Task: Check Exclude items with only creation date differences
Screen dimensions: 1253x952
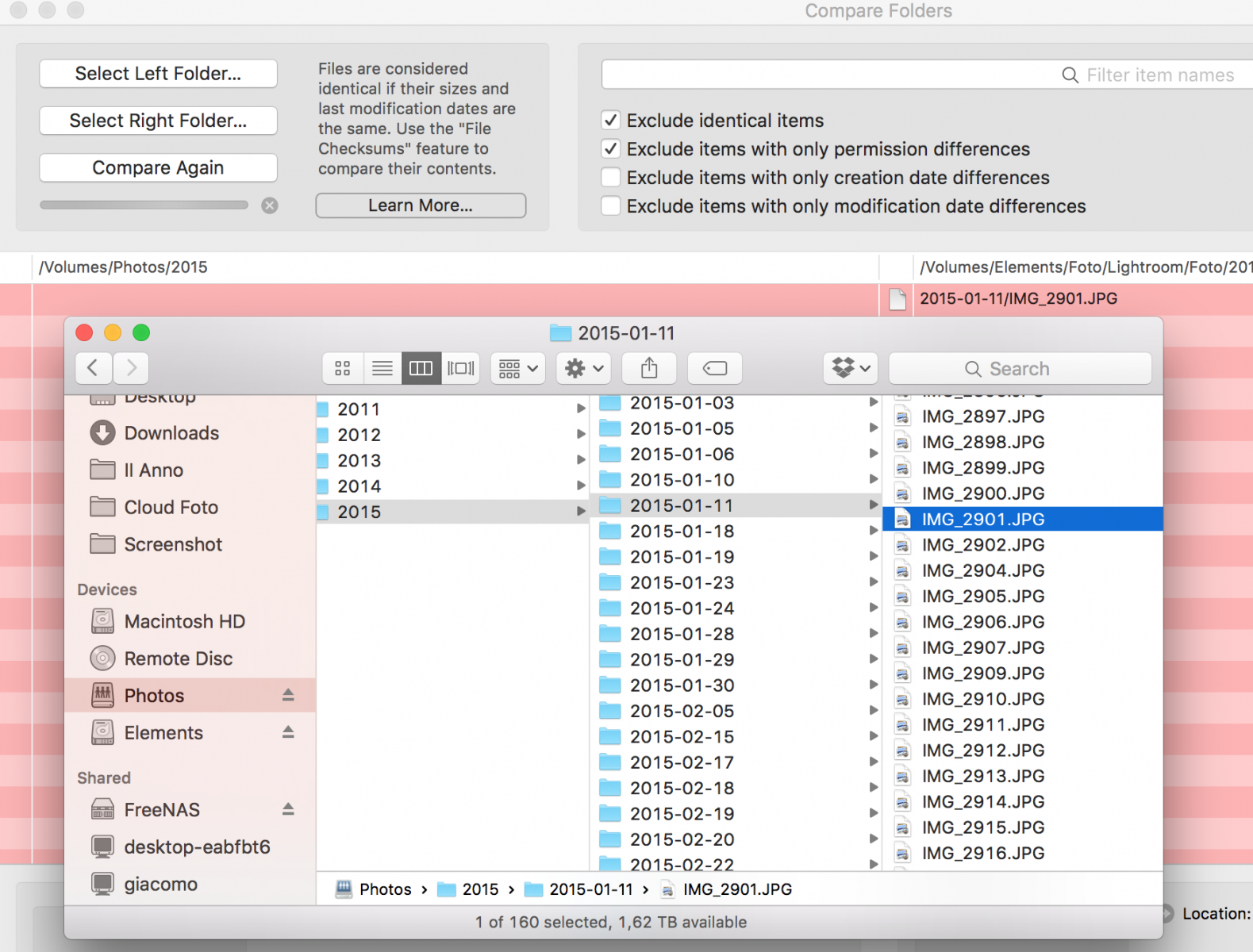Action: 610,178
